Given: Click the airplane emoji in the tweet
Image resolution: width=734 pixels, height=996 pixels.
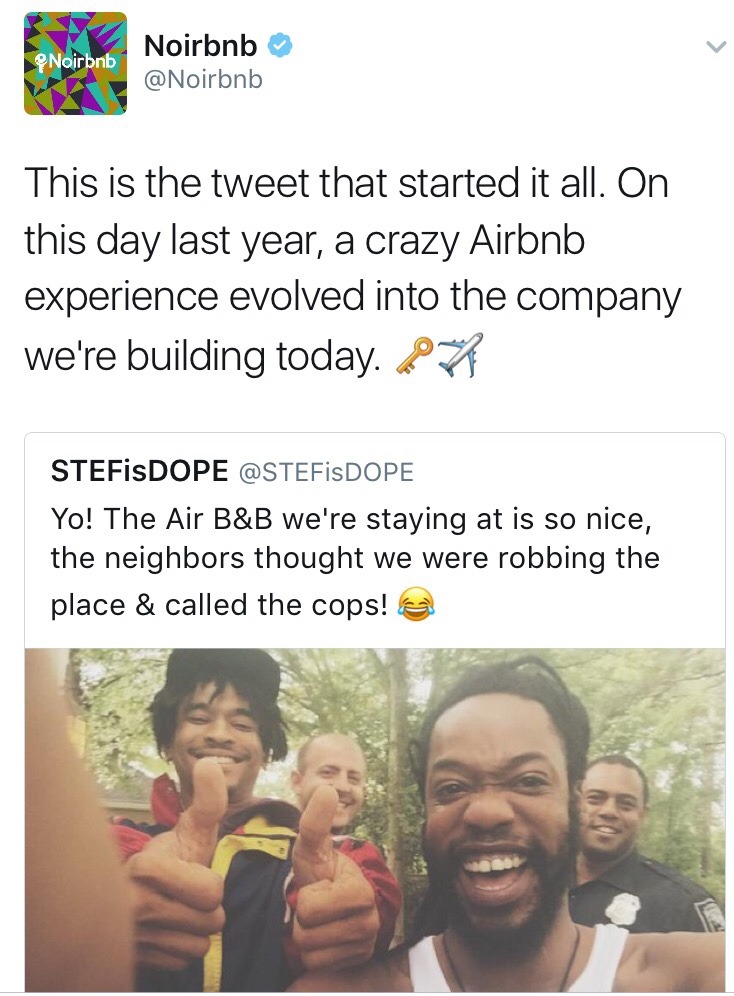Looking at the screenshot, I should [x=461, y=354].
